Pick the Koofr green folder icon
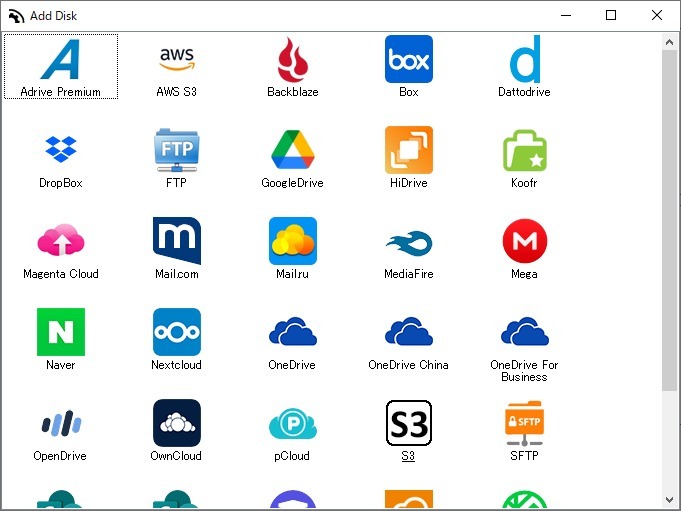The image size is (681, 511). pyautogui.click(x=525, y=150)
